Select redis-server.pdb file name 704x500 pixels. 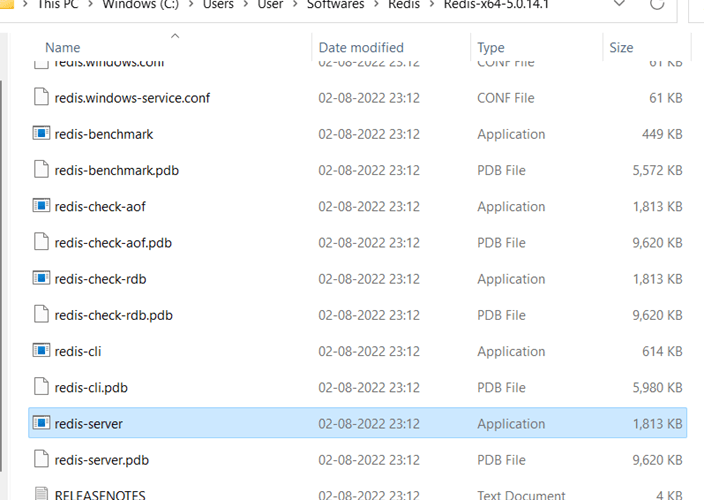coord(101,460)
